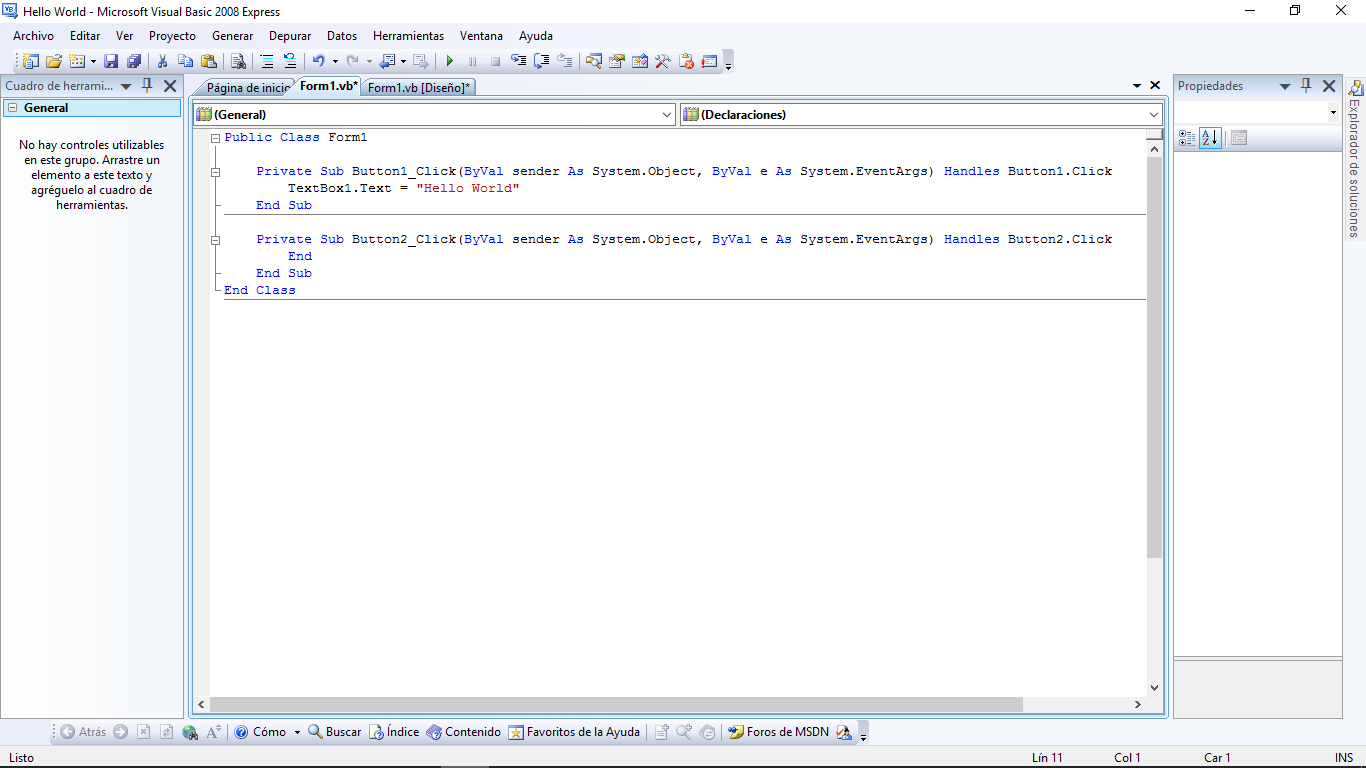Open Add New Item dropdown arrow
The height and width of the screenshot is (768, 1366).
tap(93, 61)
